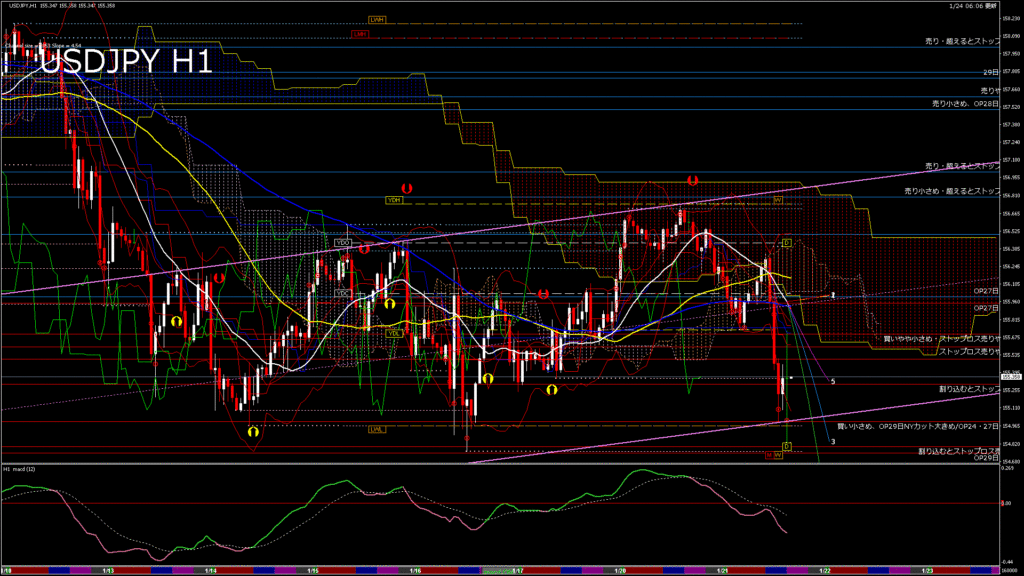Click the 157.100 price on price axis

pyautogui.click(x=1011, y=159)
